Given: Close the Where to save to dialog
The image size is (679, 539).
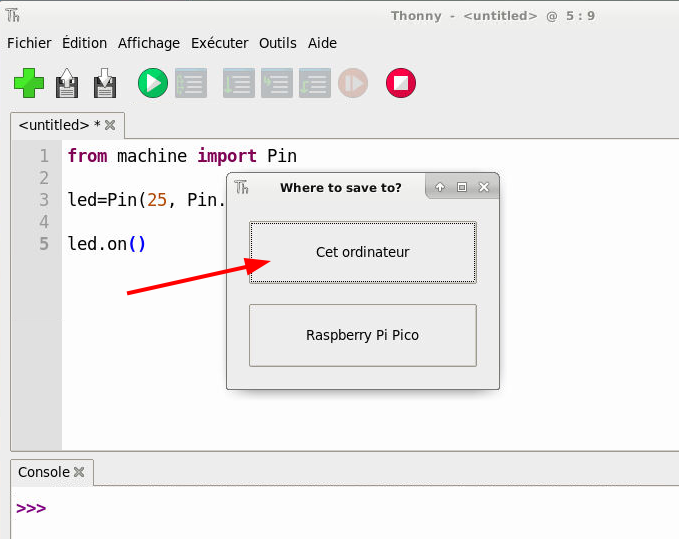Looking at the screenshot, I should (x=484, y=187).
